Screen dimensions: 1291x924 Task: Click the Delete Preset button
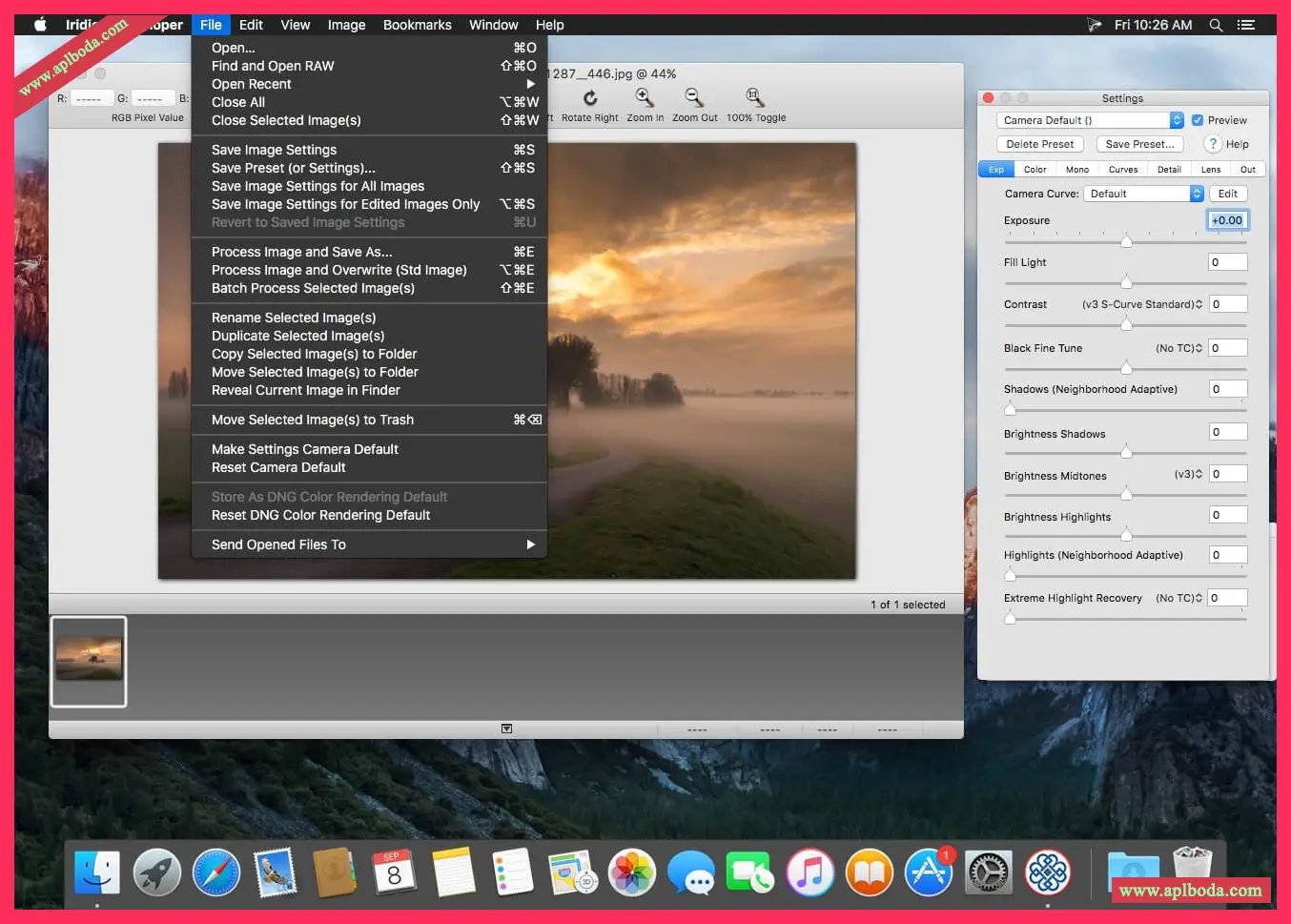coord(1039,144)
